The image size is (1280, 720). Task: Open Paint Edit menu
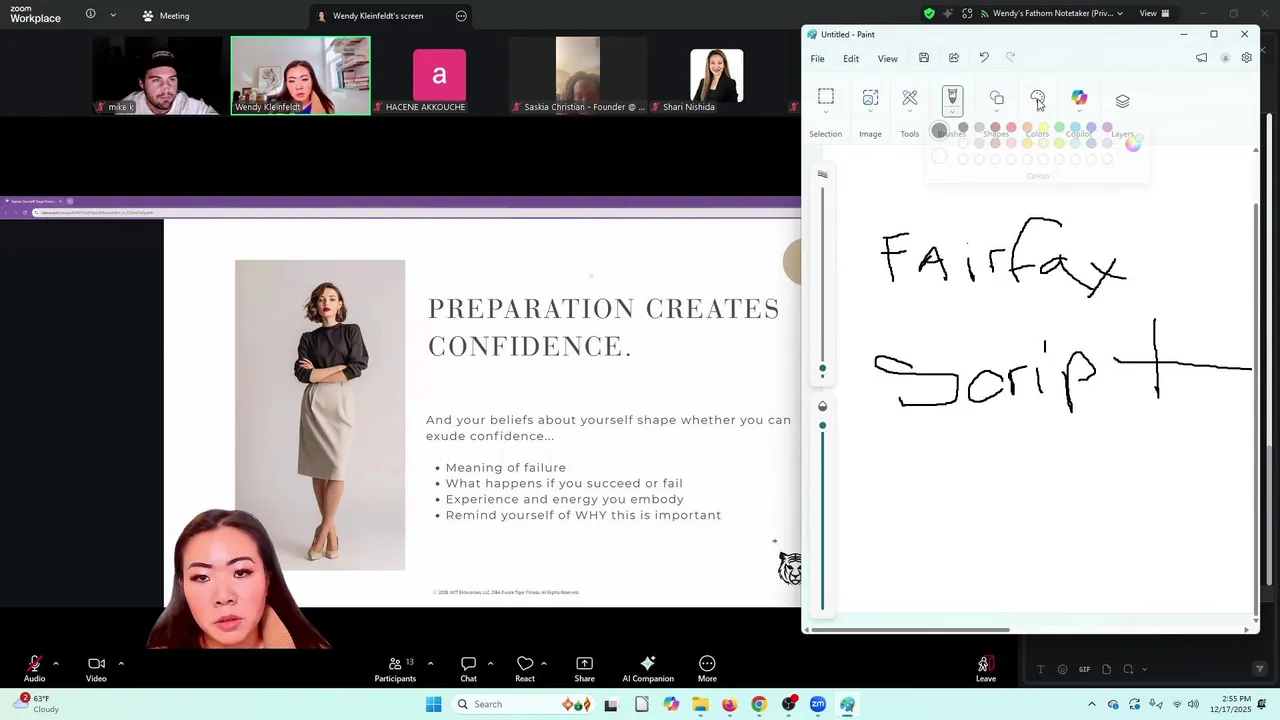click(851, 59)
